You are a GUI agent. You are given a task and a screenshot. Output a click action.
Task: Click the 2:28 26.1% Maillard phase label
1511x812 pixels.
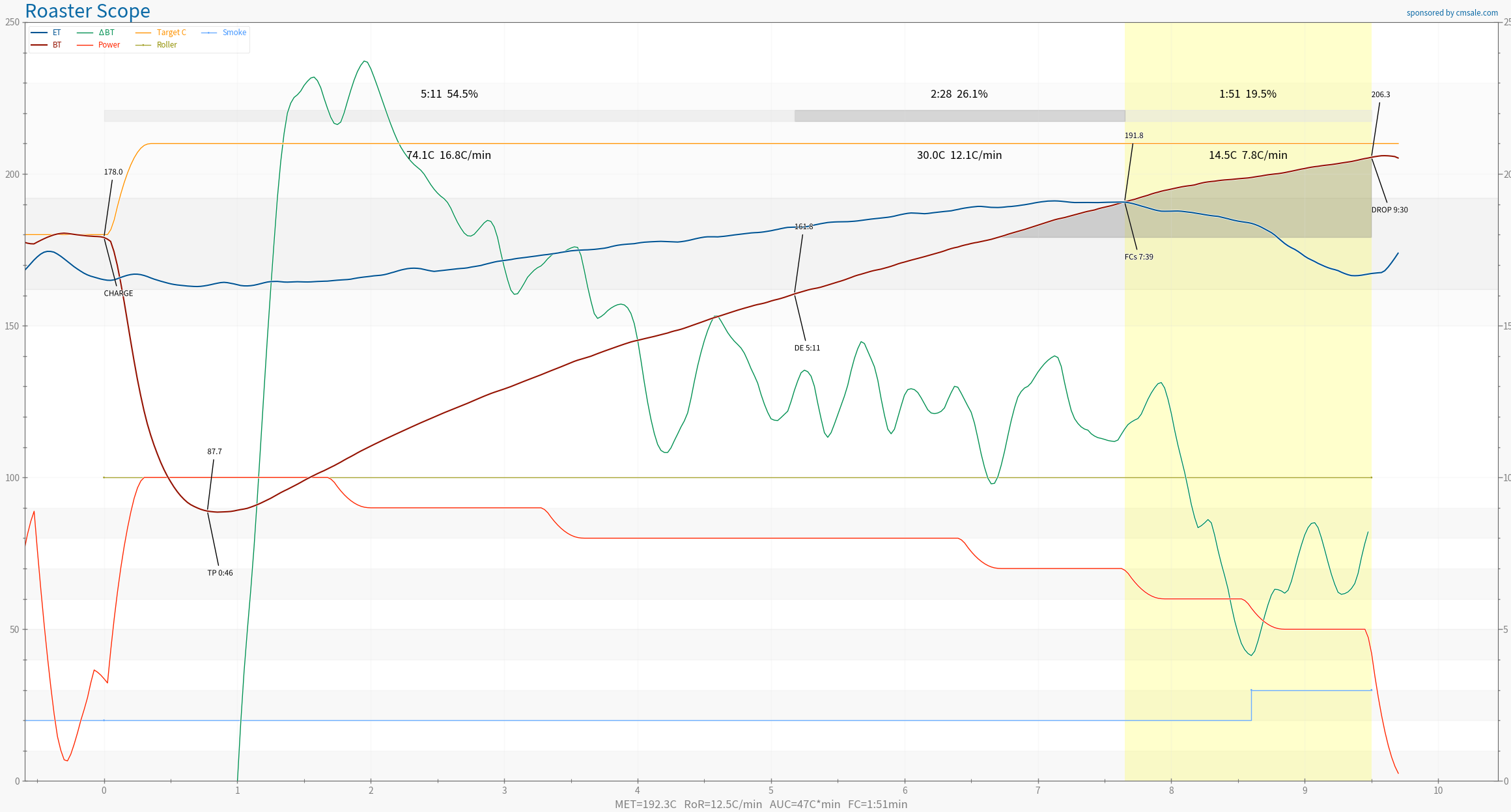point(959,94)
